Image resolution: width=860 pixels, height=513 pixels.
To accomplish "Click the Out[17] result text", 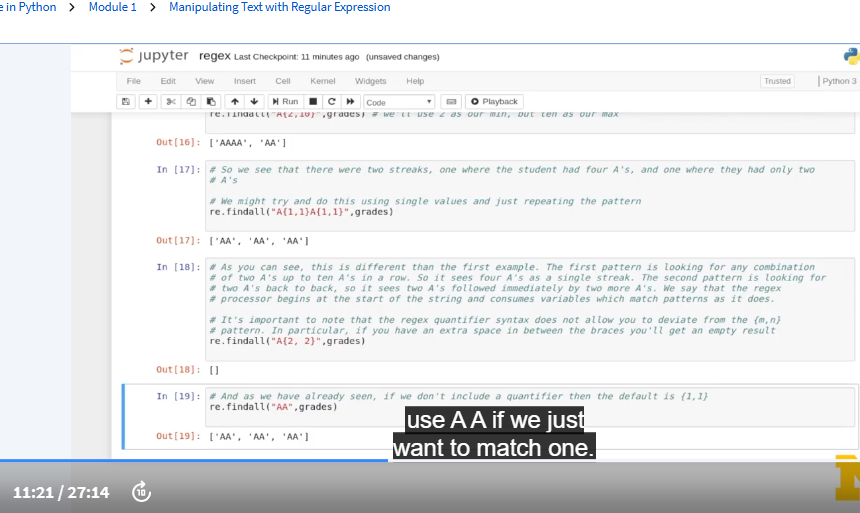I will click(259, 241).
